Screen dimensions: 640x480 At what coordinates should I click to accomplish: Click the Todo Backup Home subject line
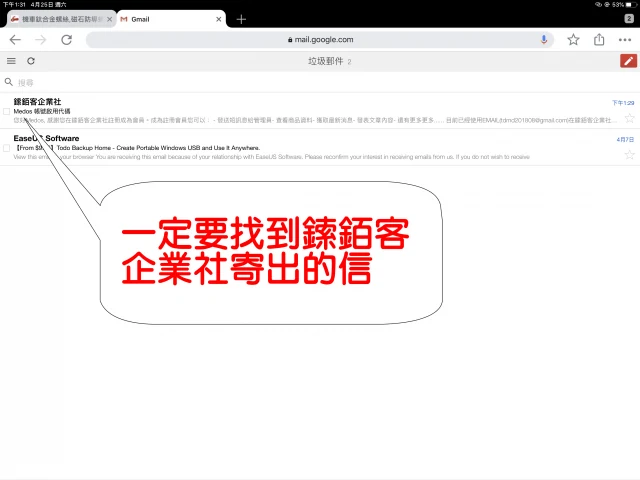tap(138, 148)
